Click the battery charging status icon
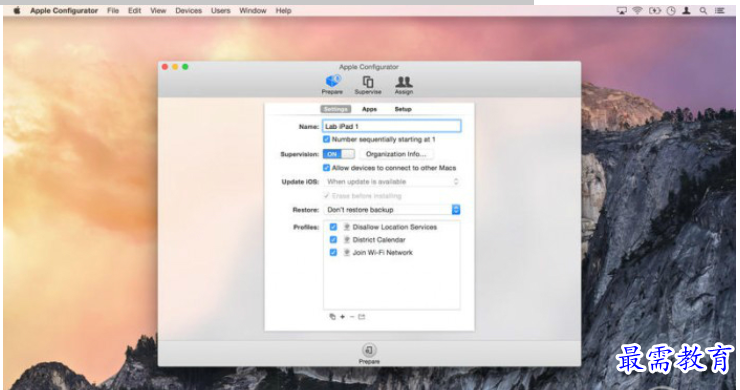 tap(655, 10)
